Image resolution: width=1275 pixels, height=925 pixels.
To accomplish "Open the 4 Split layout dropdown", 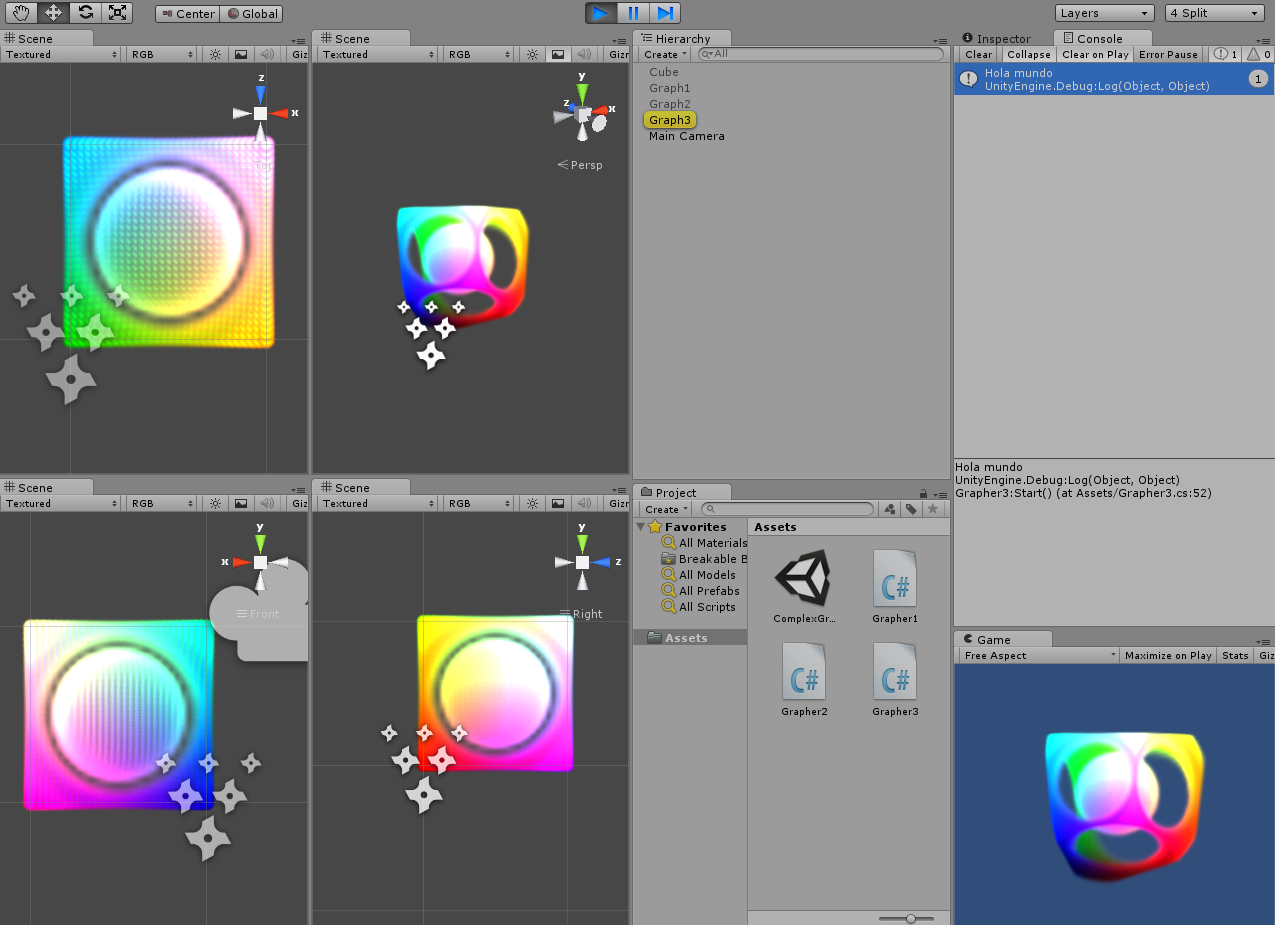I will coord(1213,12).
